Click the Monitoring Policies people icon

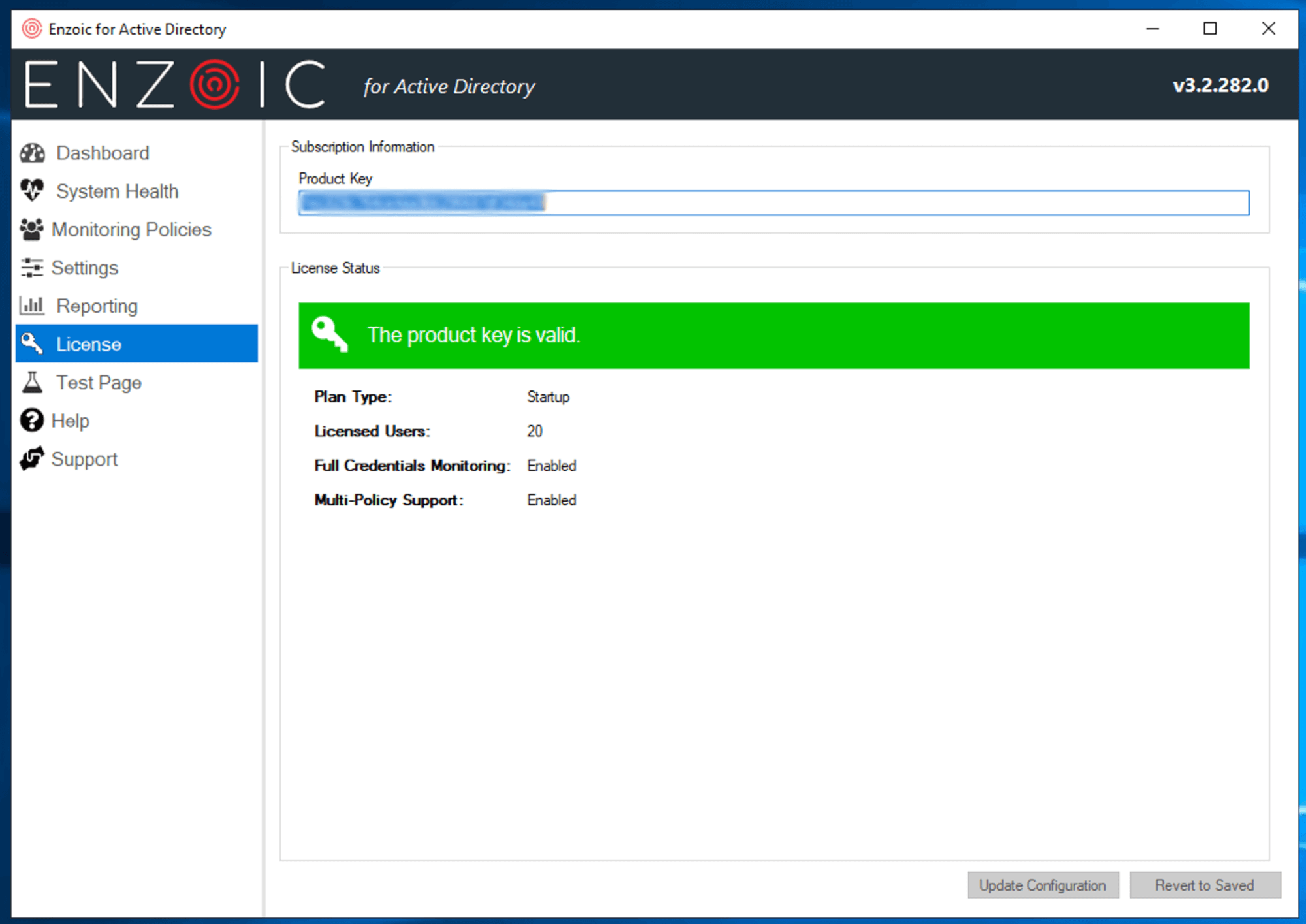point(31,229)
